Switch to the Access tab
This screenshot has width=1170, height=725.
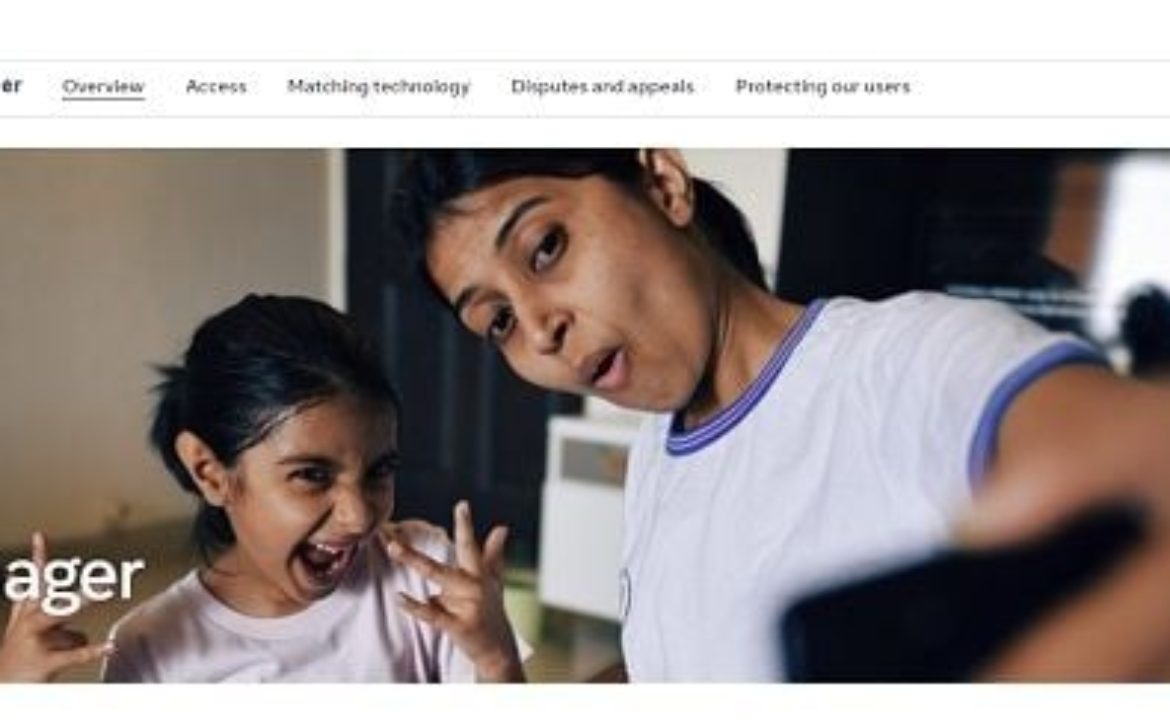[x=216, y=87]
